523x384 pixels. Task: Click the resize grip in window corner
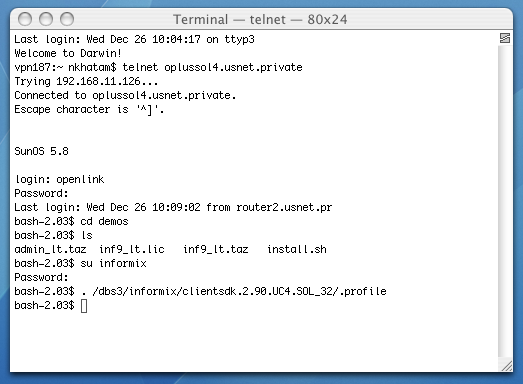[x=506, y=366]
